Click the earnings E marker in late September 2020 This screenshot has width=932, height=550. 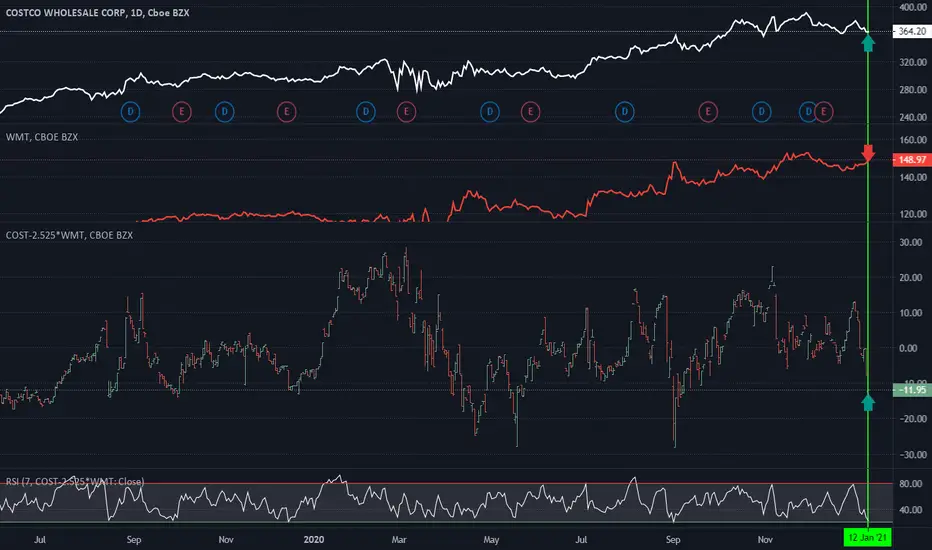click(708, 112)
